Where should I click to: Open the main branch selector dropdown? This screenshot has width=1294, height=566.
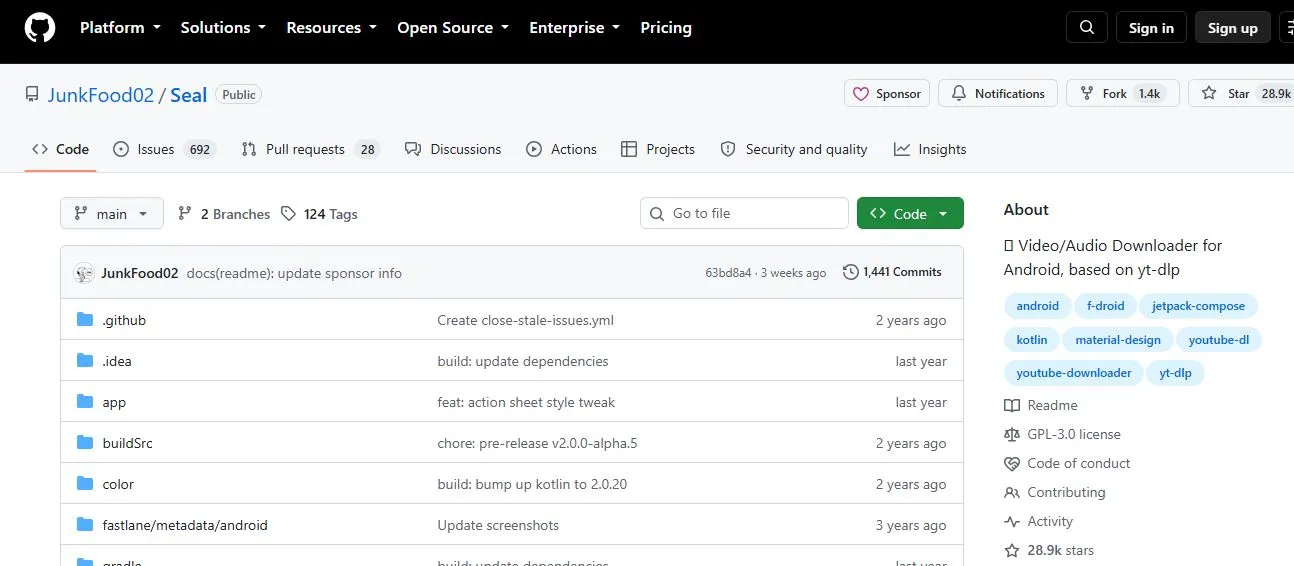pos(111,214)
